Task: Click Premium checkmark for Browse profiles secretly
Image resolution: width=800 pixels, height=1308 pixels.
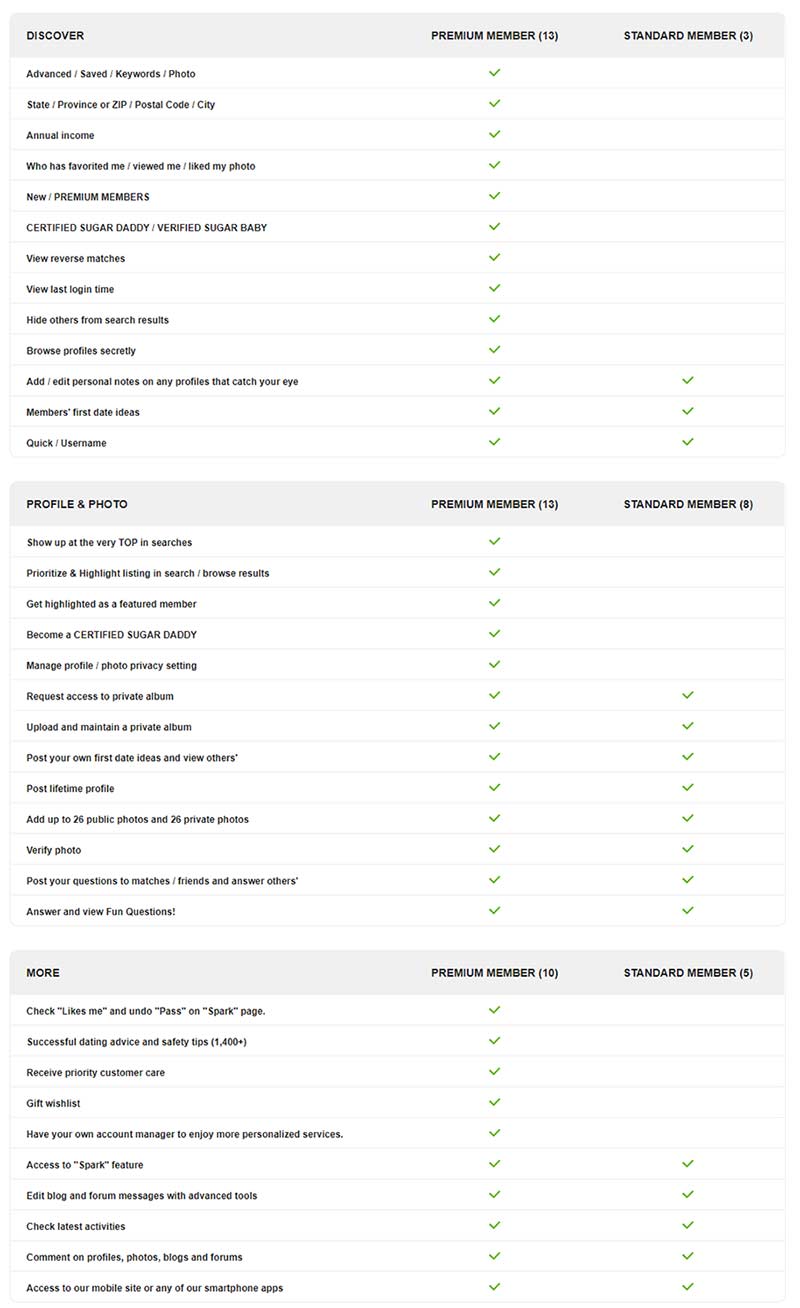Action: (x=494, y=350)
